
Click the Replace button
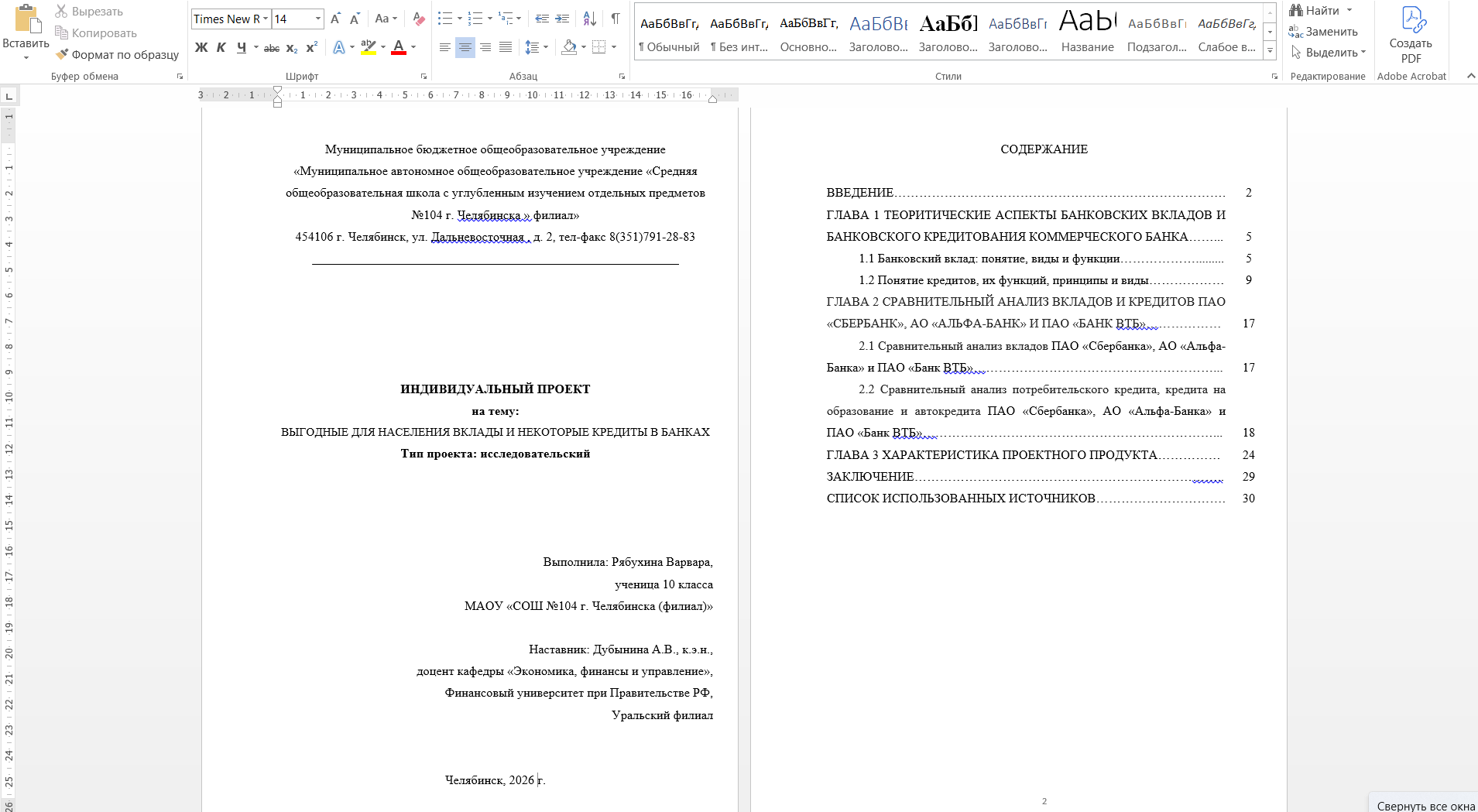(x=1324, y=32)
